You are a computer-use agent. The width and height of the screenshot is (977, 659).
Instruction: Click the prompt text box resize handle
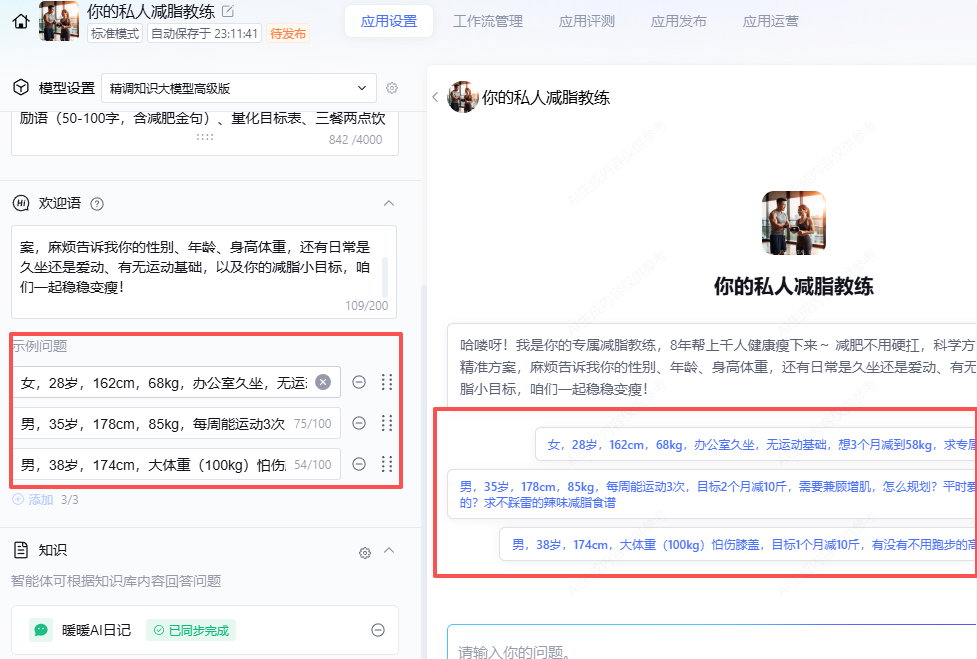[x=204, y=137]
